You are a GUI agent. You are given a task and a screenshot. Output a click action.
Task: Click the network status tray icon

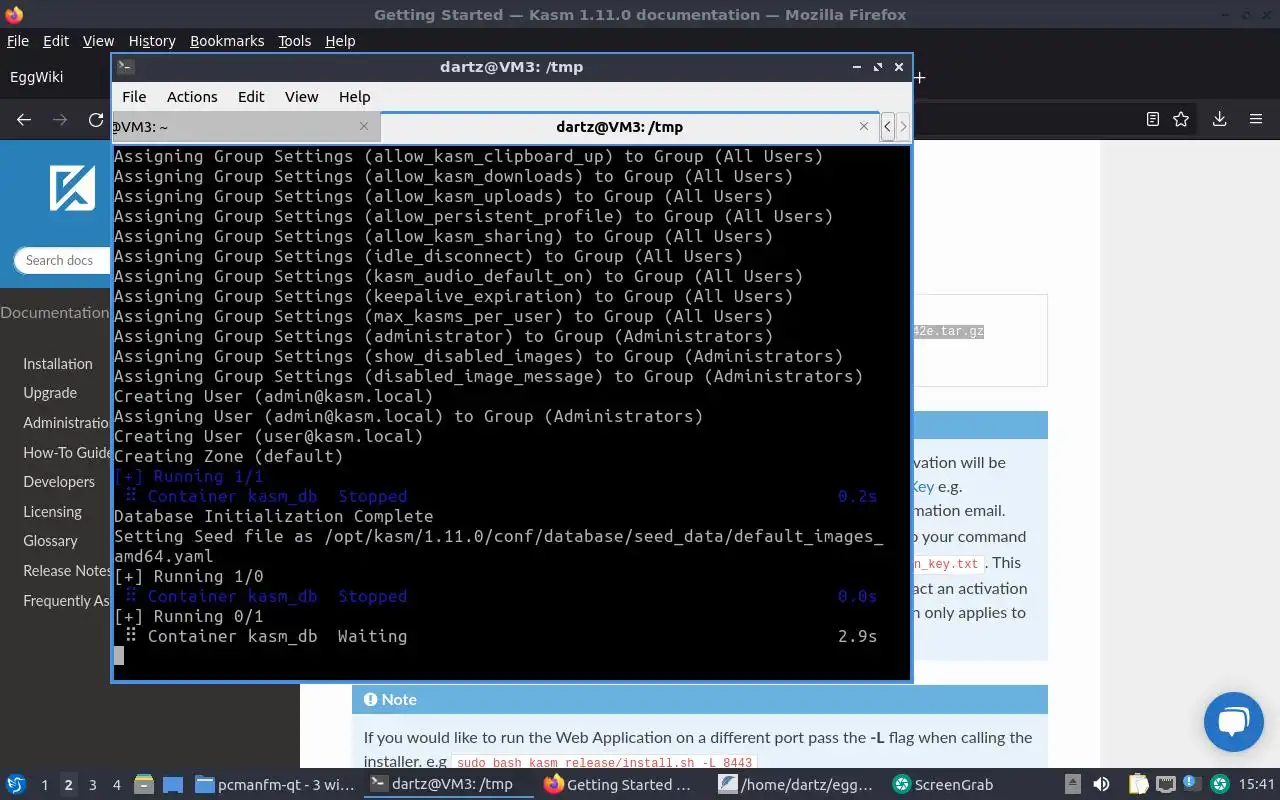tap(1165, 785)
